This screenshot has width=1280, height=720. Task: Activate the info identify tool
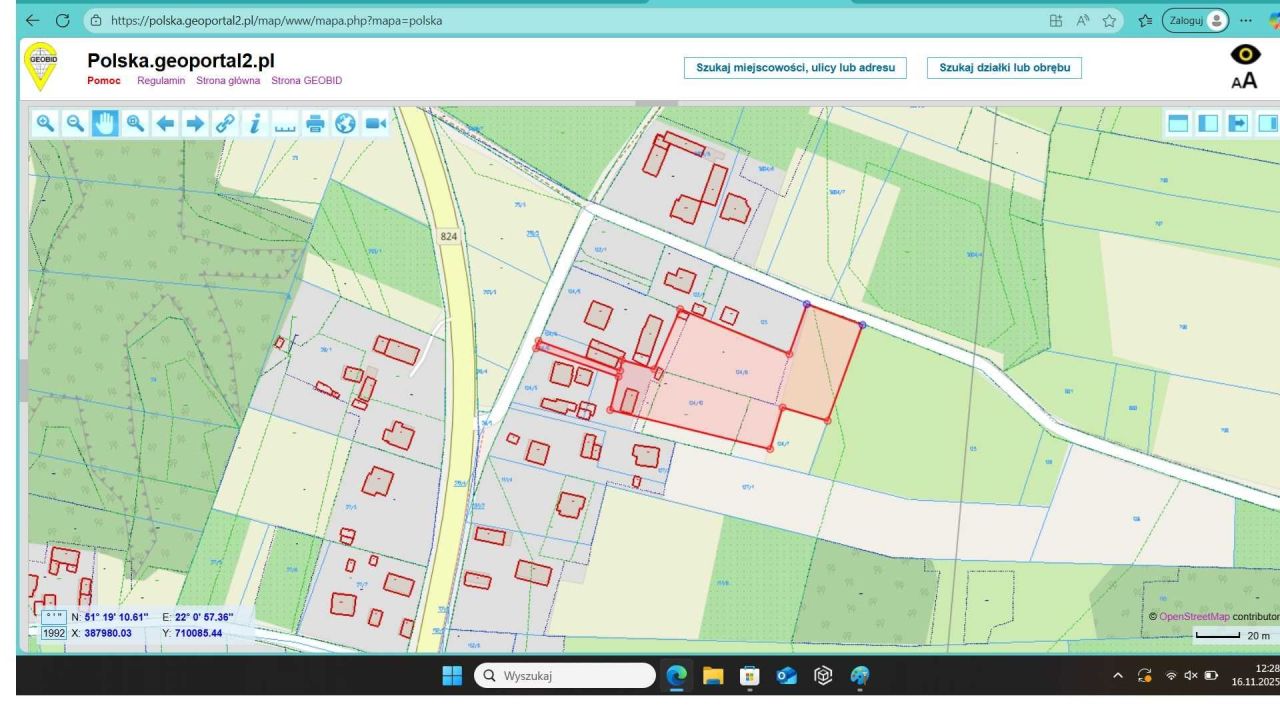click(x=255, y=123)
